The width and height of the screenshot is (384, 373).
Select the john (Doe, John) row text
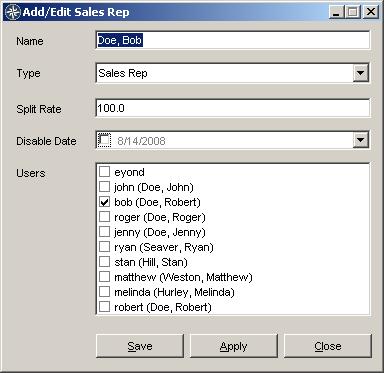[154, 187]
